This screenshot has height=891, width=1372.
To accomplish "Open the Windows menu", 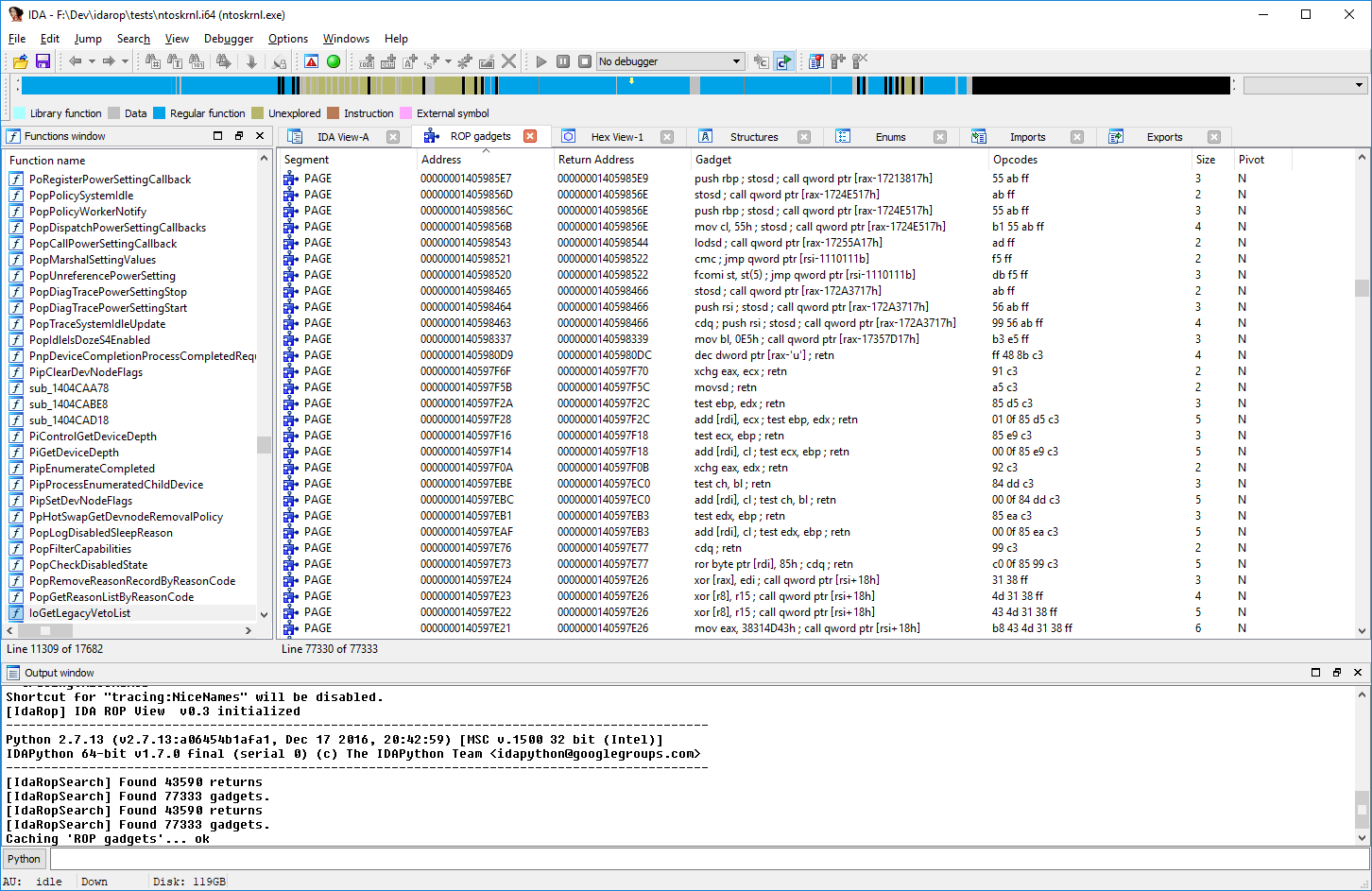I will 346,39.
